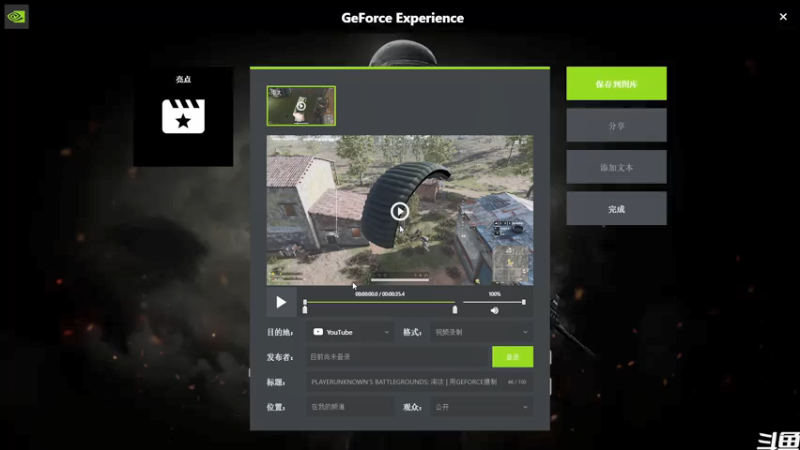Click the green 保存到图库 button
Screen dimensions: 800x450
click(x=616, y=83)
